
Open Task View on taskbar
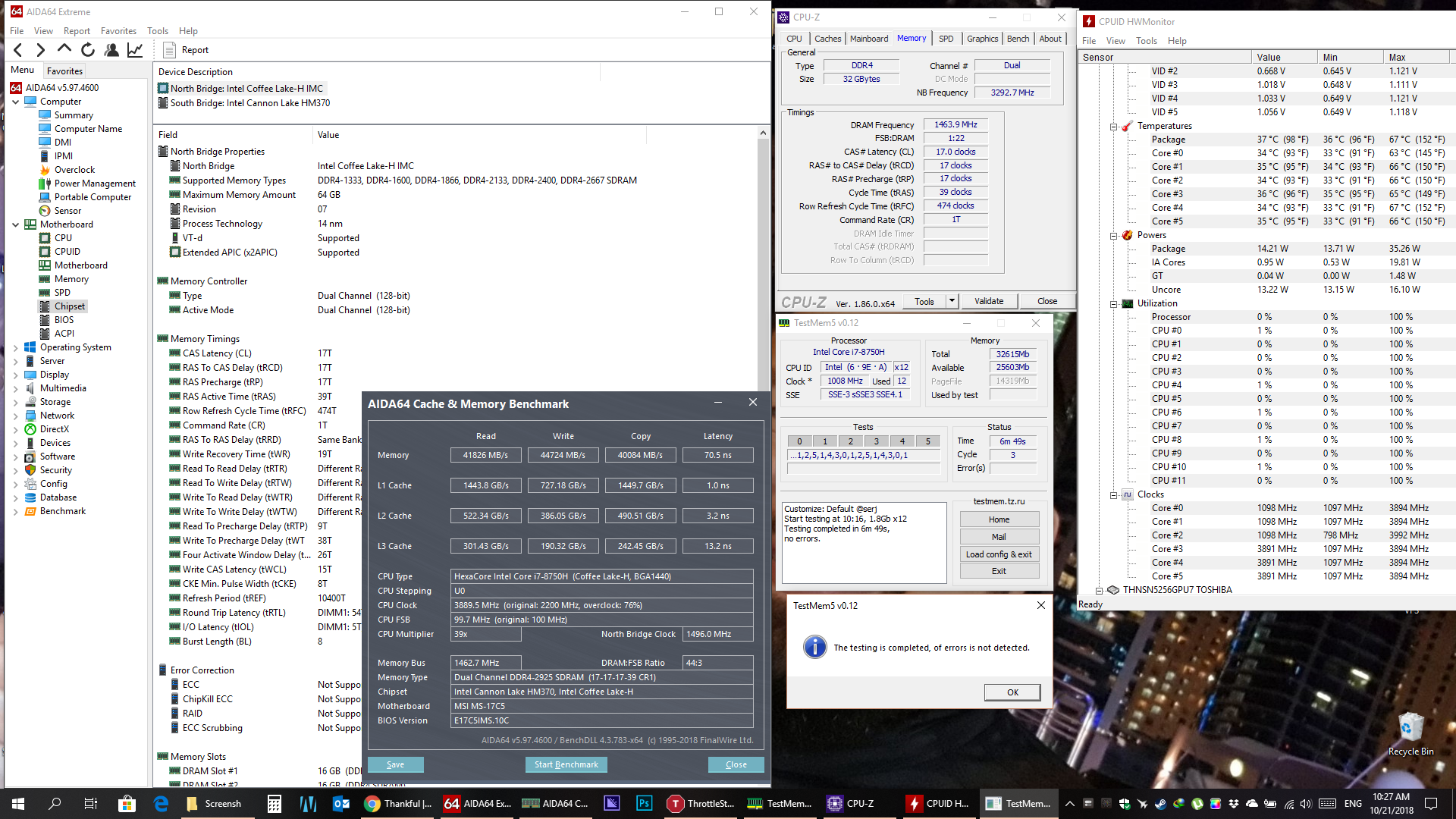90,804
